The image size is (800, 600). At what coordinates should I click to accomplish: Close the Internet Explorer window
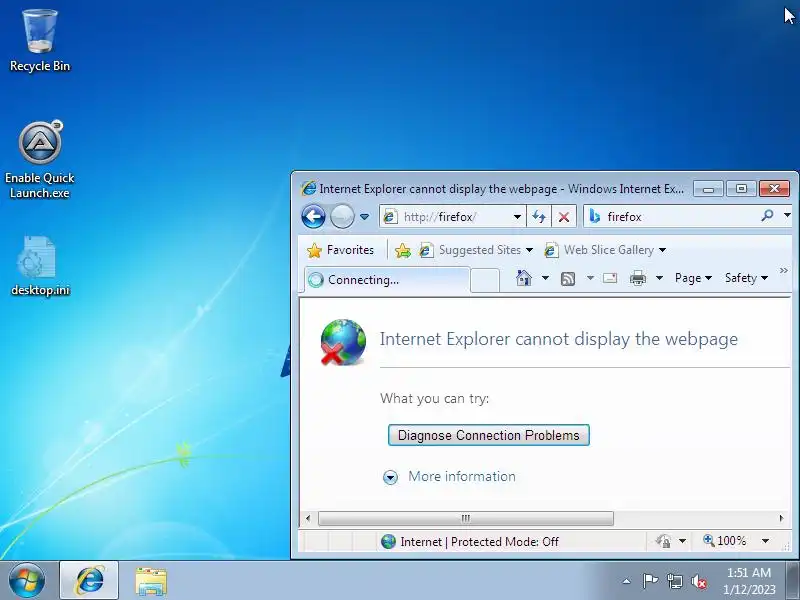774,188
